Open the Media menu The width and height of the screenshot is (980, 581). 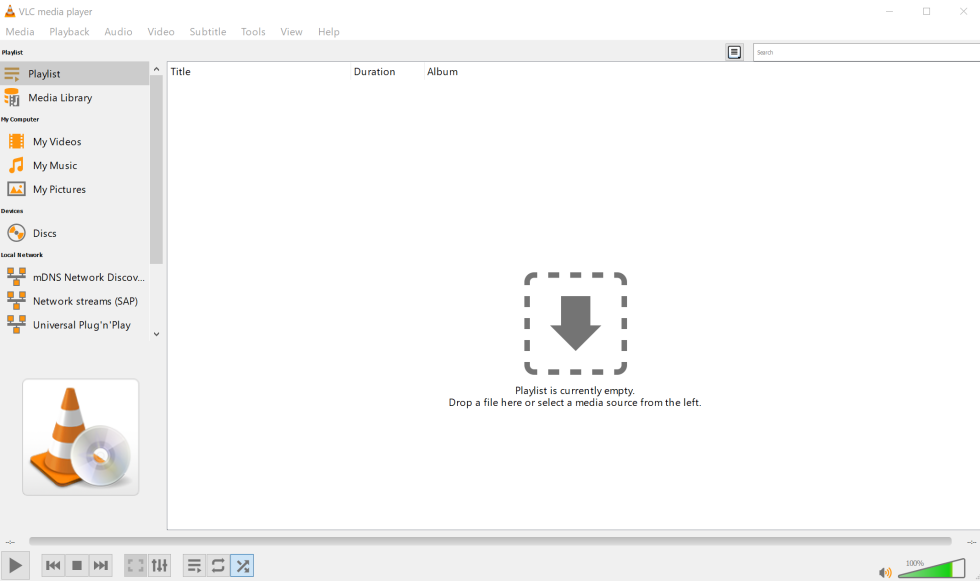click(x=20, y=31)
